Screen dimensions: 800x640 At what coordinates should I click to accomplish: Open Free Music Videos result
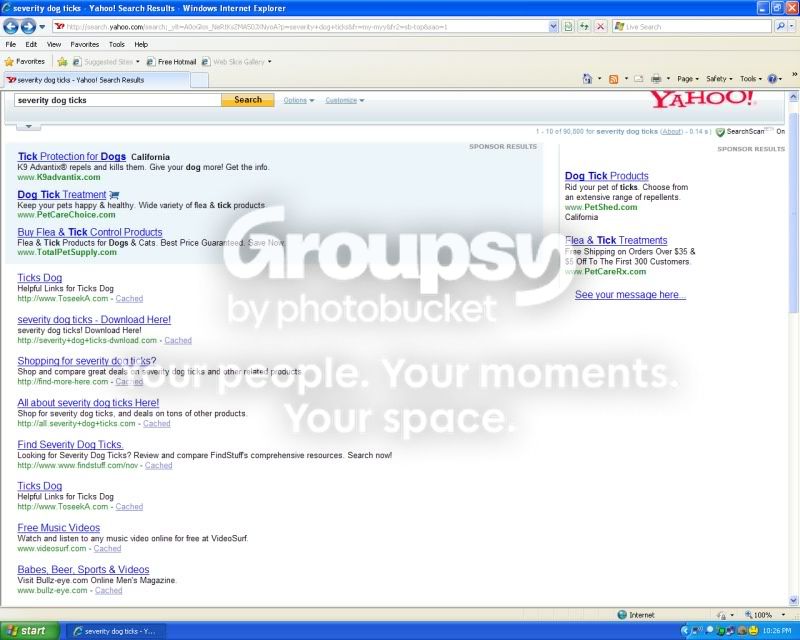(x=59, y=528)
